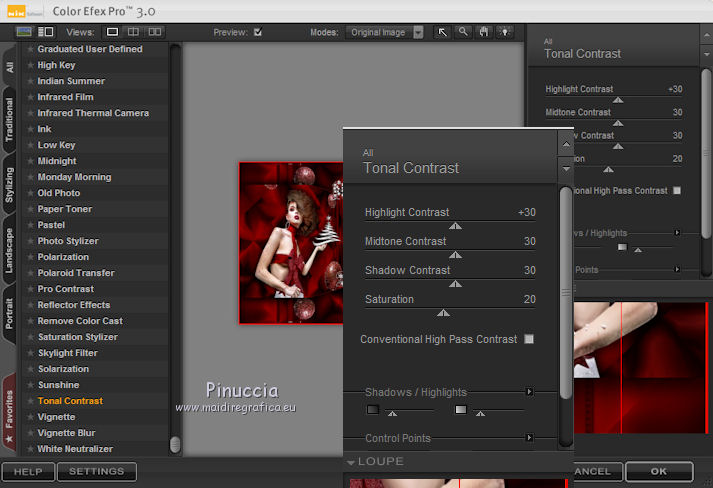Click the partly hidden Cancel button

tap(598, 472)
